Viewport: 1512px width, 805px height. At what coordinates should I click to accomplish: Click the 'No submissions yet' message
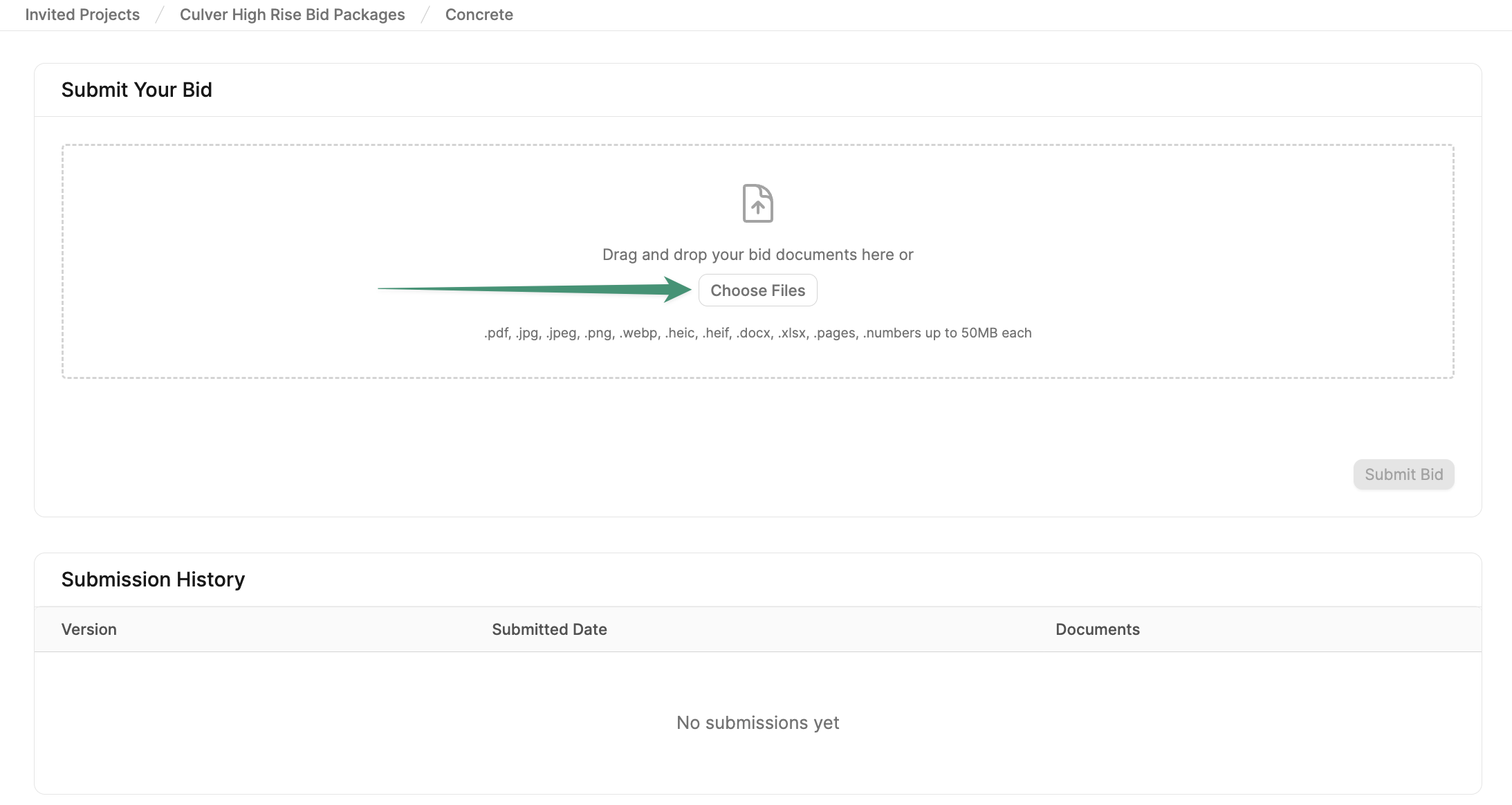[x=757, y=723]
